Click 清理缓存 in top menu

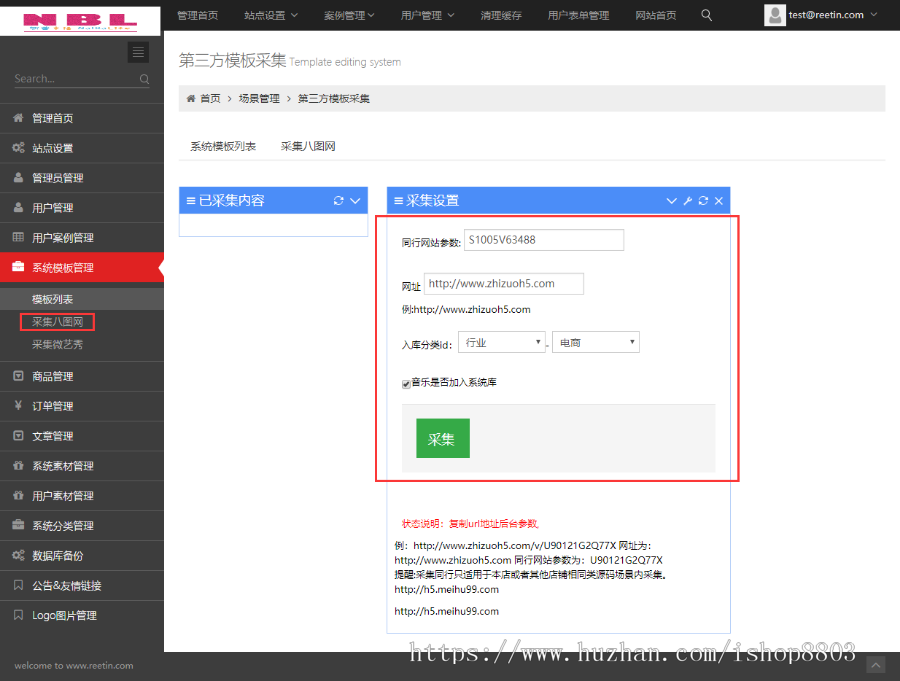pos(501,15)
